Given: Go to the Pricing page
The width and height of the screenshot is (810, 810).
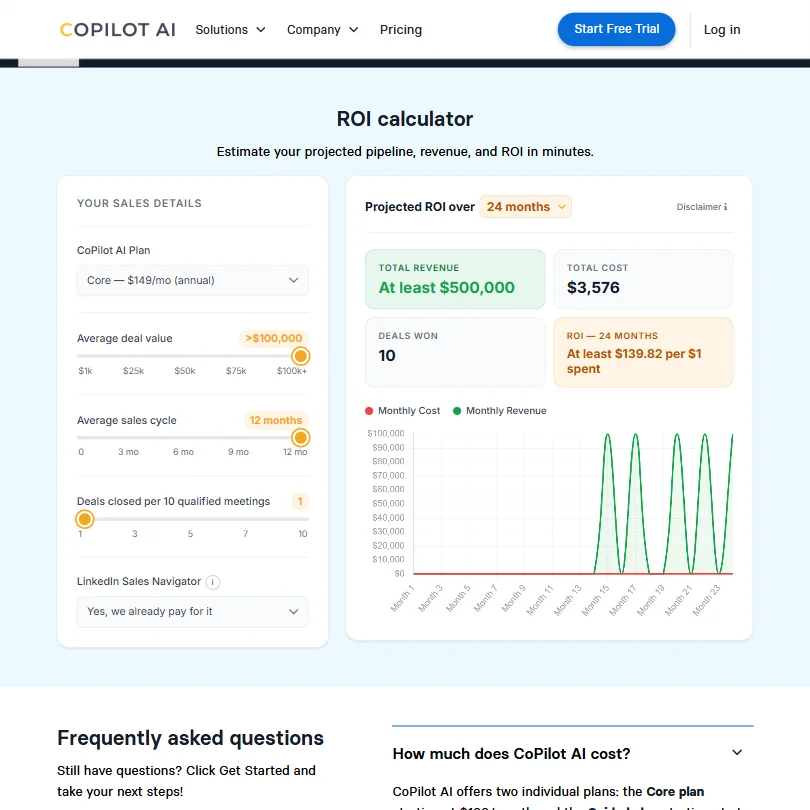Looking at the screenshot, I should pos(401,29).
